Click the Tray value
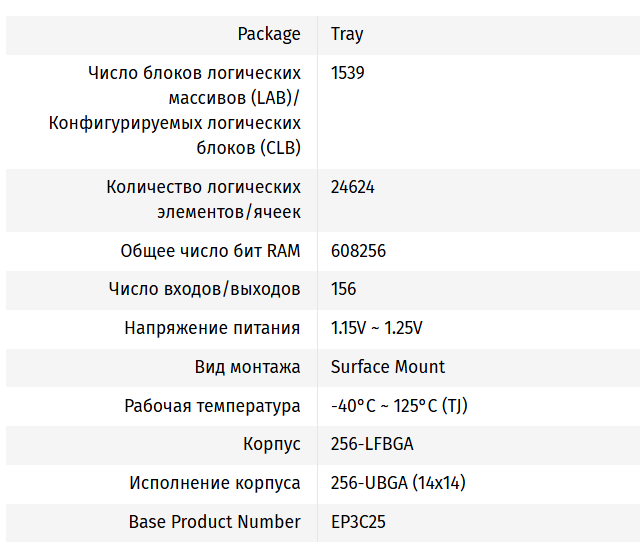The height and width of the screenshot is (553, 640). pos(347,34)
